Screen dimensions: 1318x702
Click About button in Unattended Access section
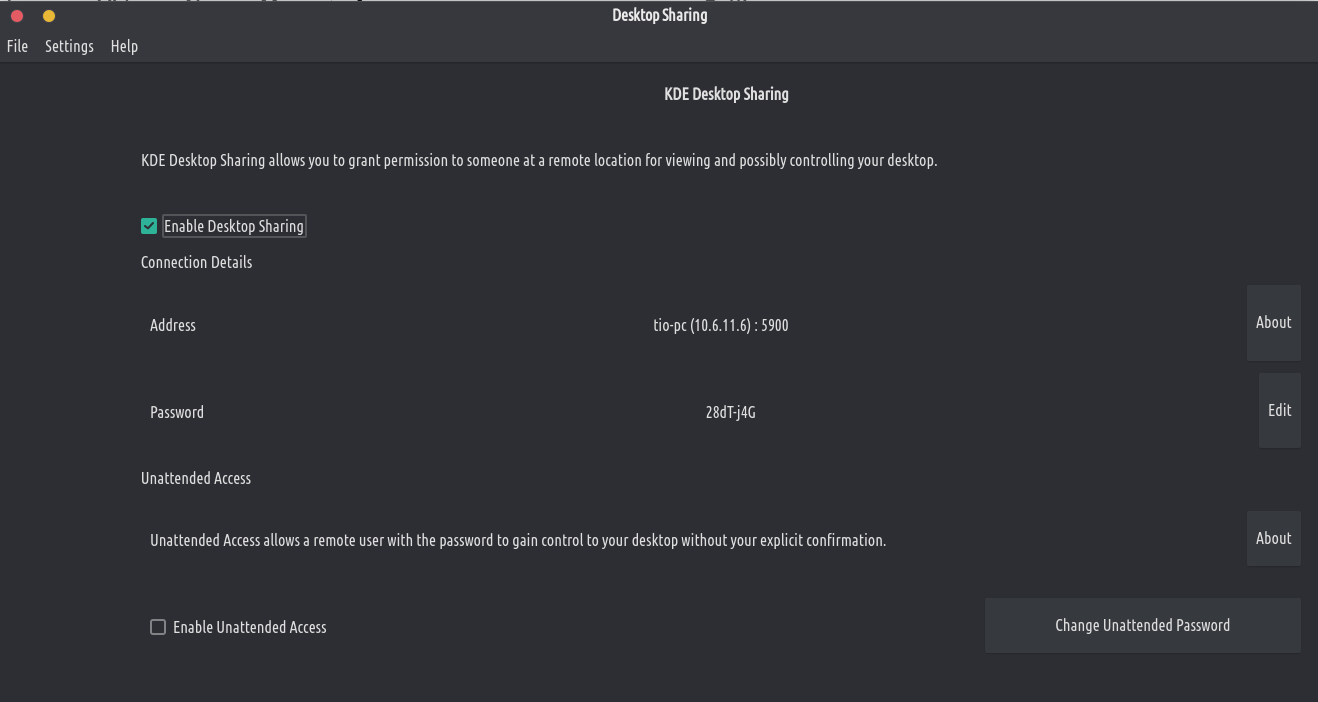(1273, 538)
